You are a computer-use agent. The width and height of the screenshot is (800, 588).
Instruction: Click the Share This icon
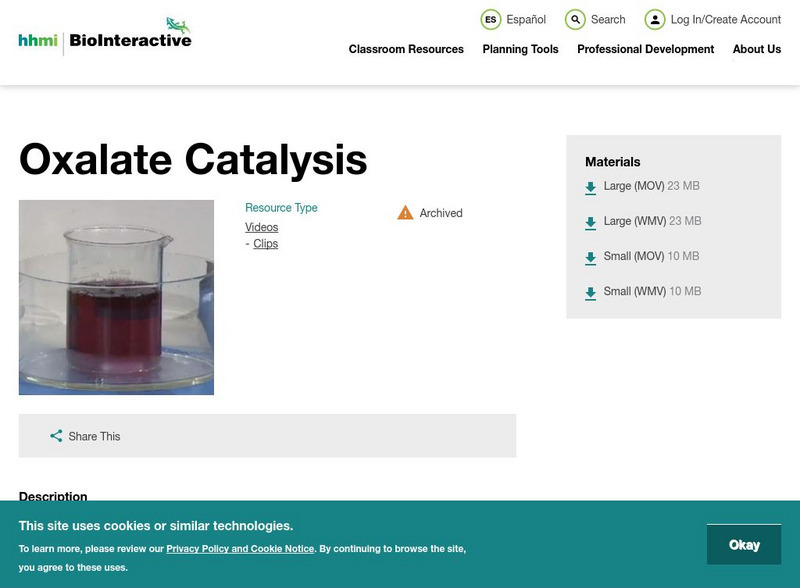(x=57, y=436)
